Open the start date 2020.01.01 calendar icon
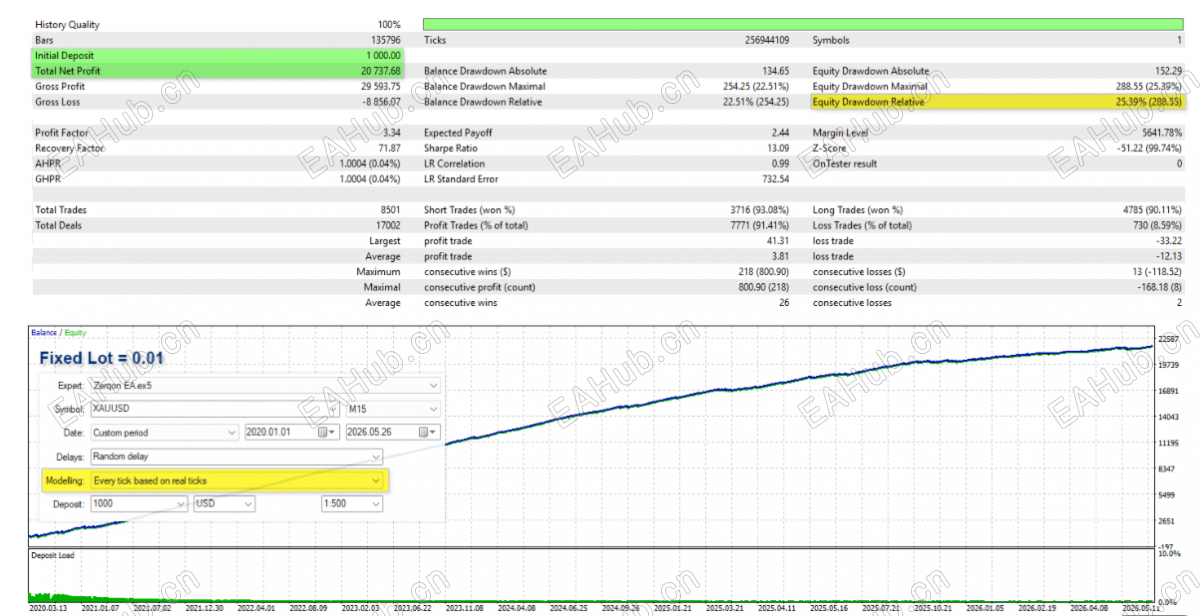 [326, 433]
